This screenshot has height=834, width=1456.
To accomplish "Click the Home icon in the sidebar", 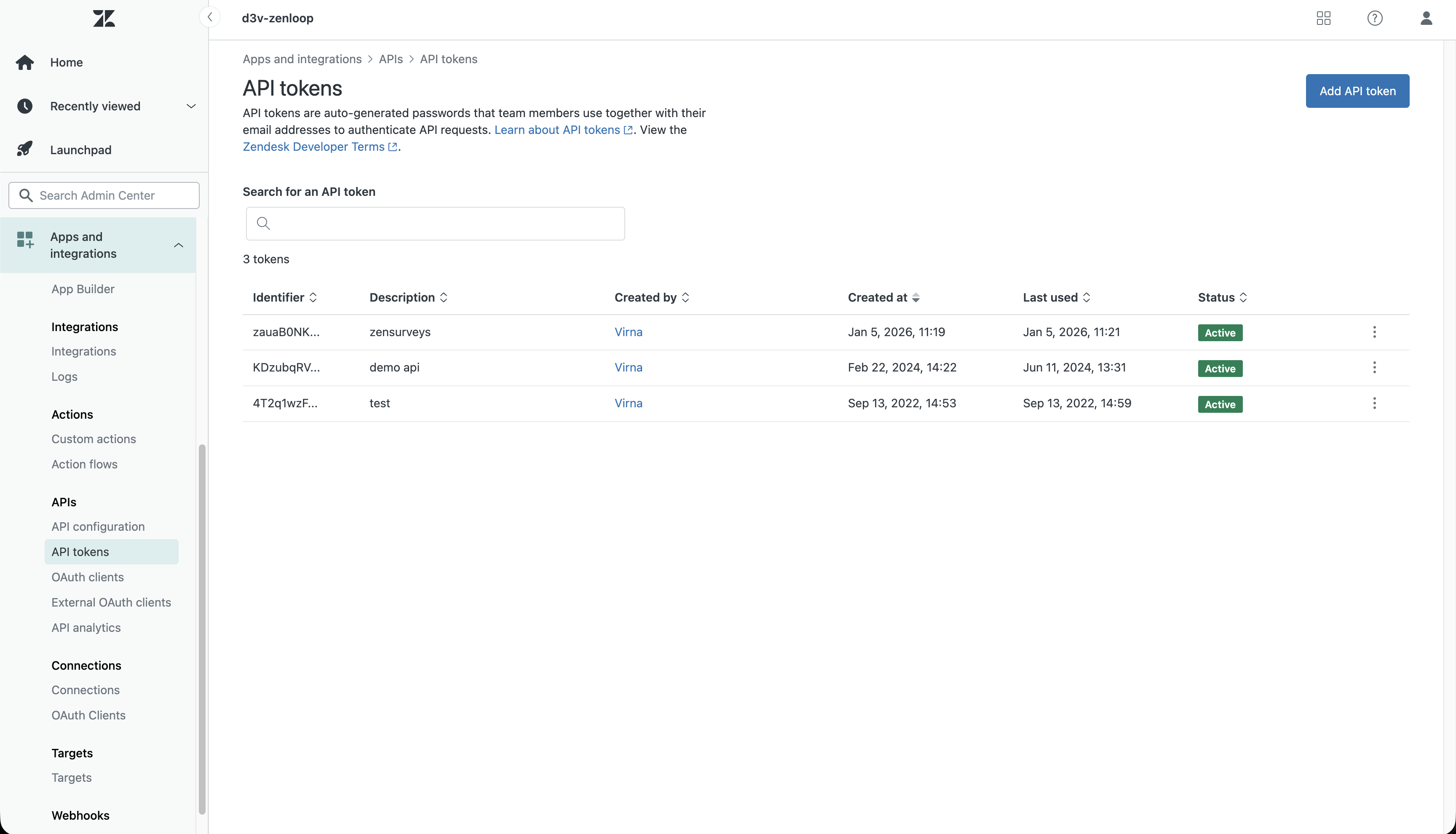I will pos(24,62).
